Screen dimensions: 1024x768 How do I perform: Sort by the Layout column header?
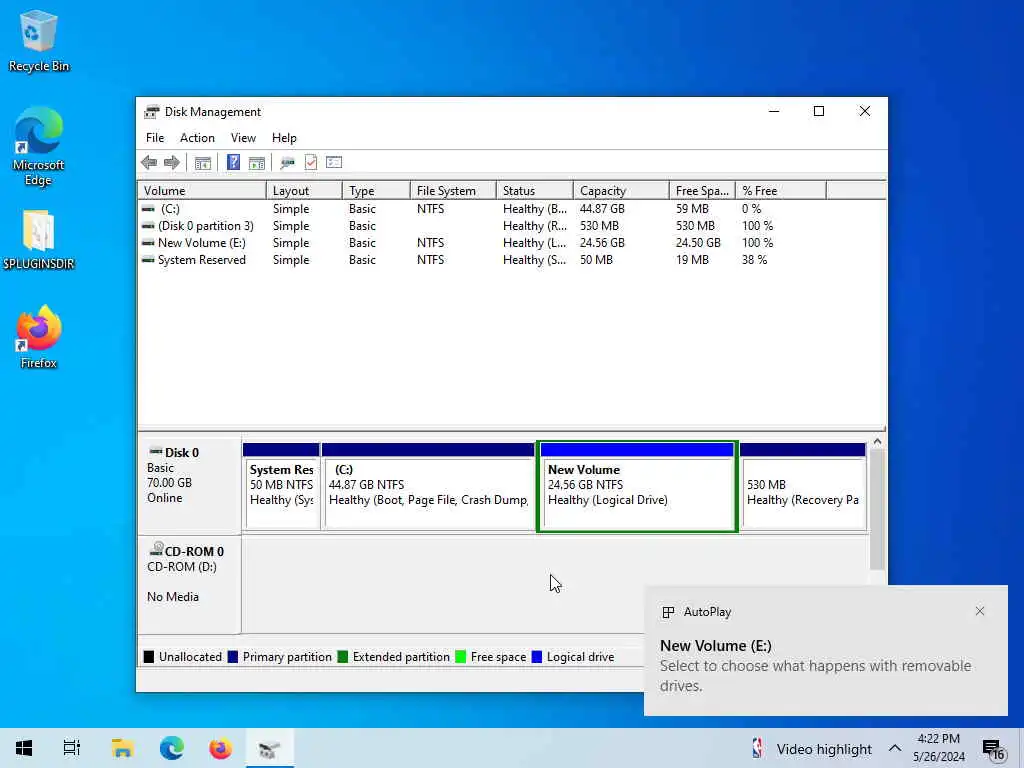304,191
